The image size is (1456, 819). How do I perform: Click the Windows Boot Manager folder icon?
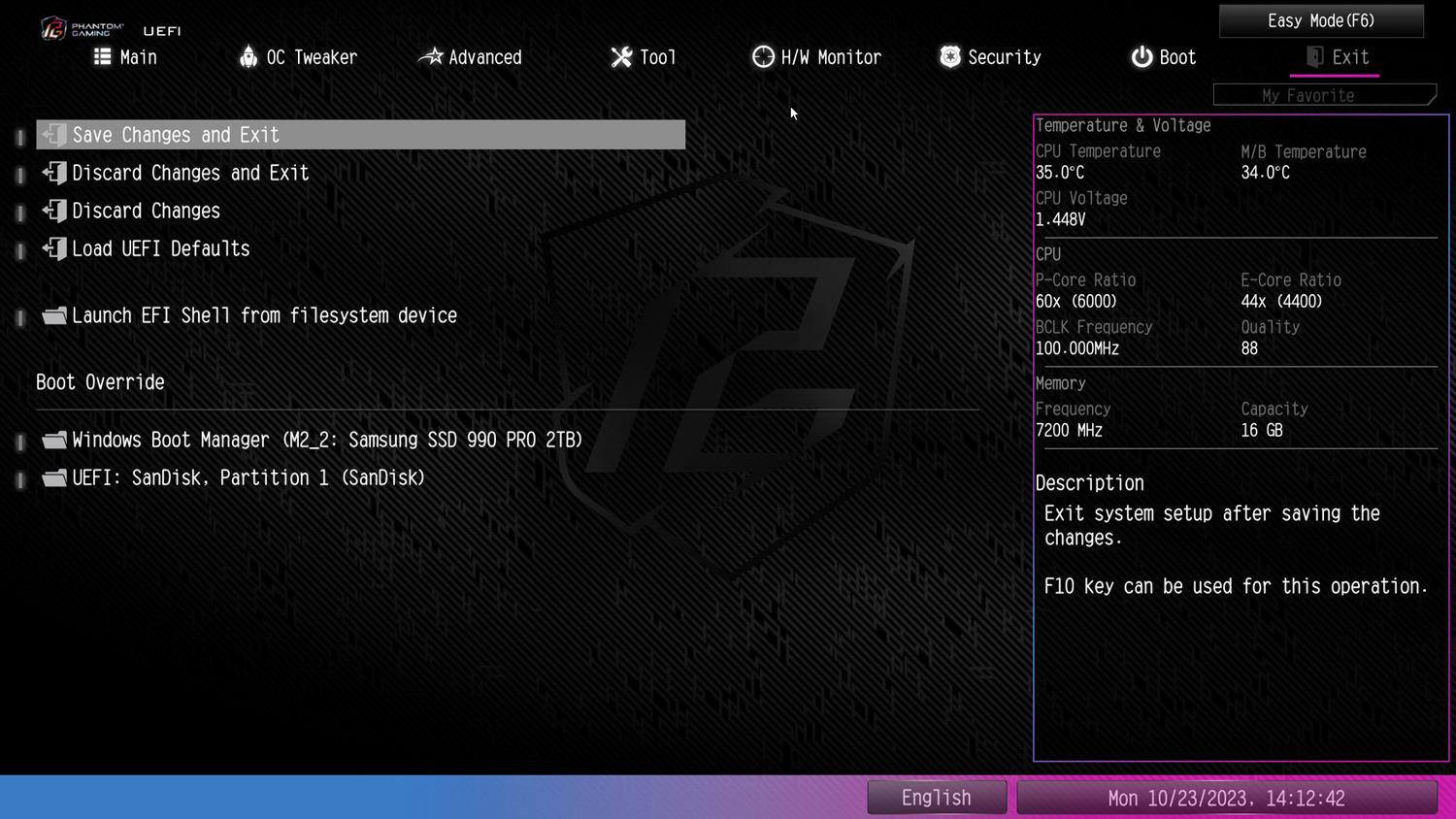tap(54, 440)
